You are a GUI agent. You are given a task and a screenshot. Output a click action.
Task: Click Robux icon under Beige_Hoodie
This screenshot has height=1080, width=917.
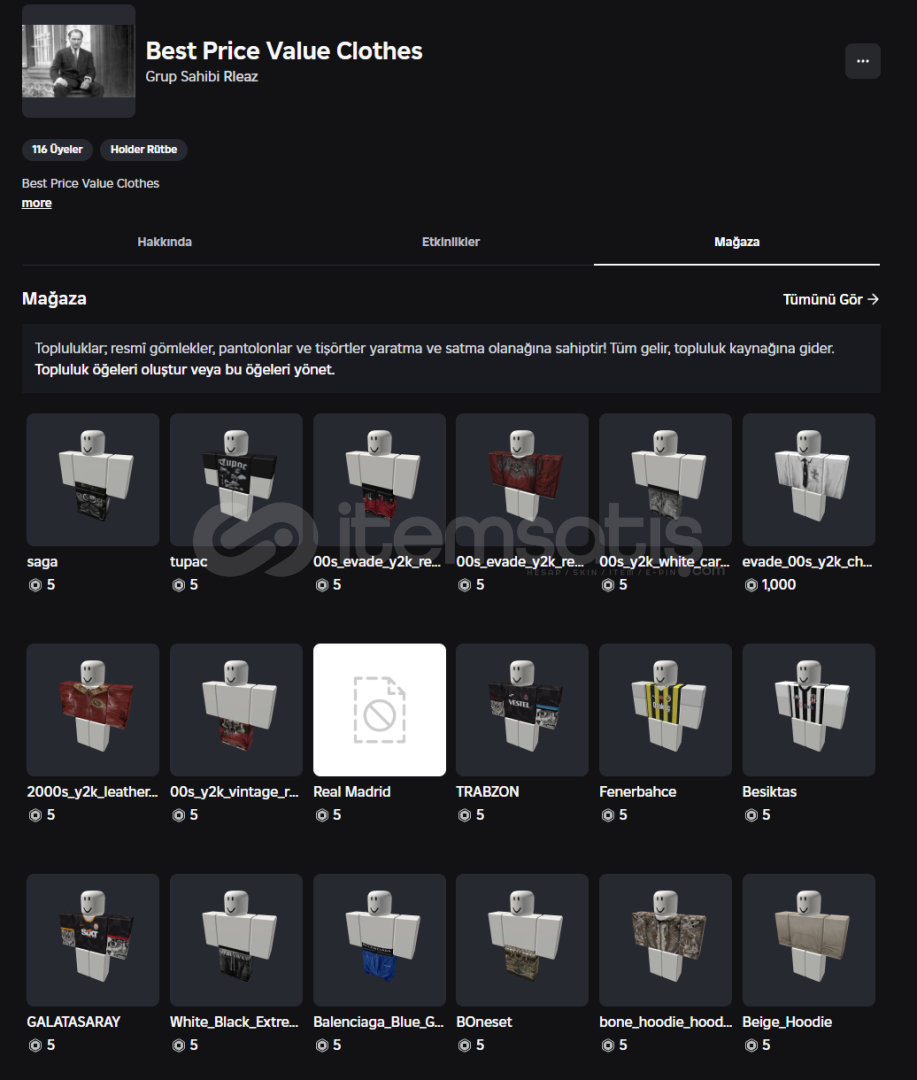pyautogui.click(x=751, y=1046)
